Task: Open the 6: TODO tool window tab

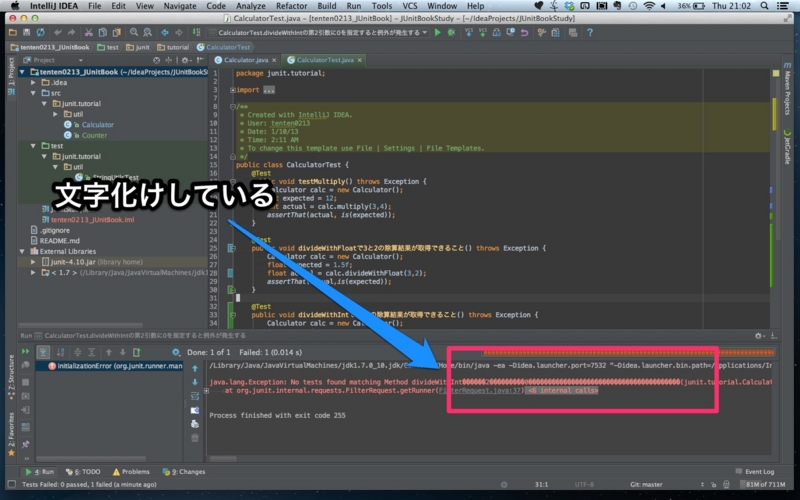Action: [x=83, y=472]
